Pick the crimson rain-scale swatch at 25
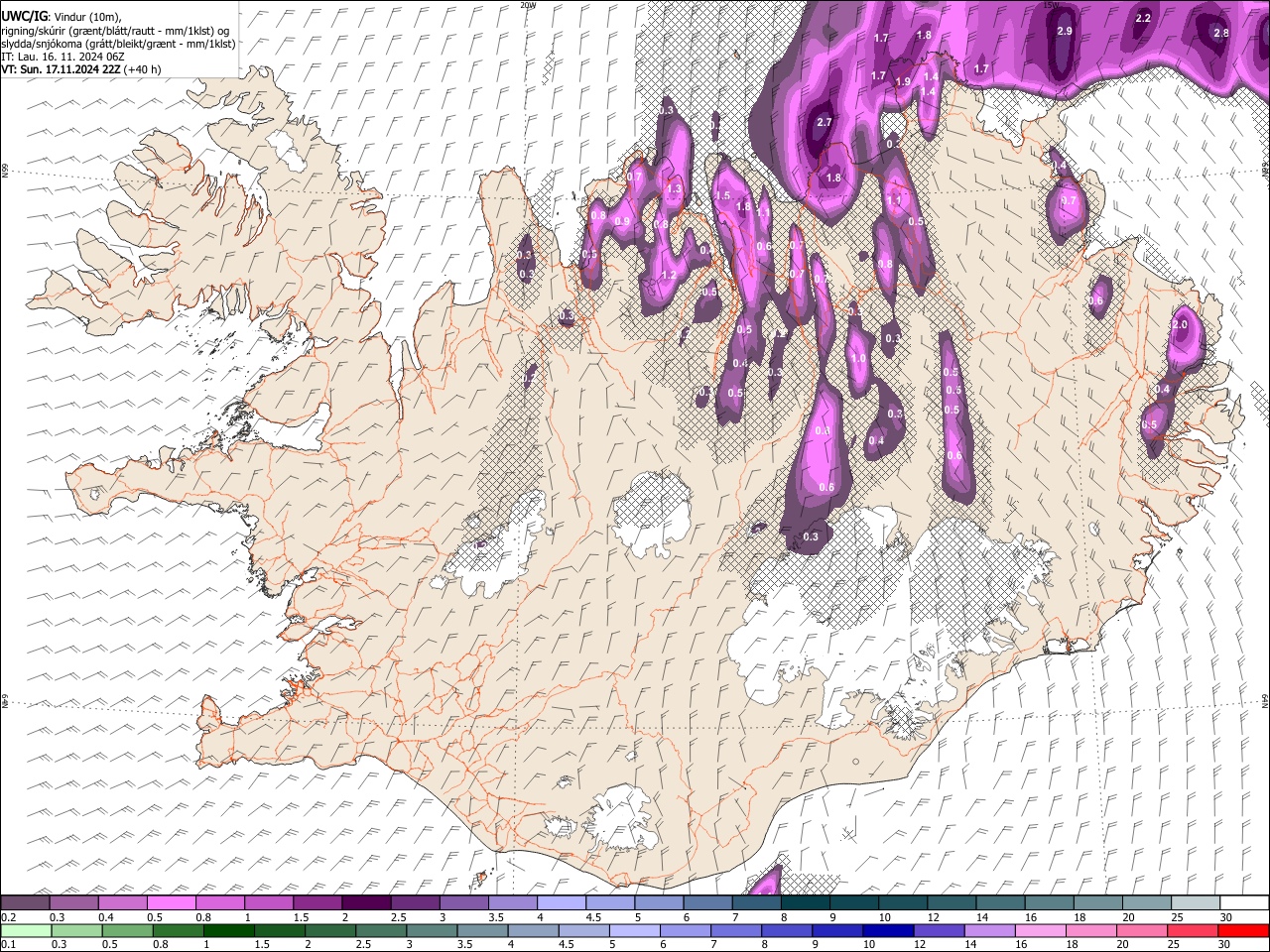Screen dimensions: 1270x952 (x=1193, y=930)
